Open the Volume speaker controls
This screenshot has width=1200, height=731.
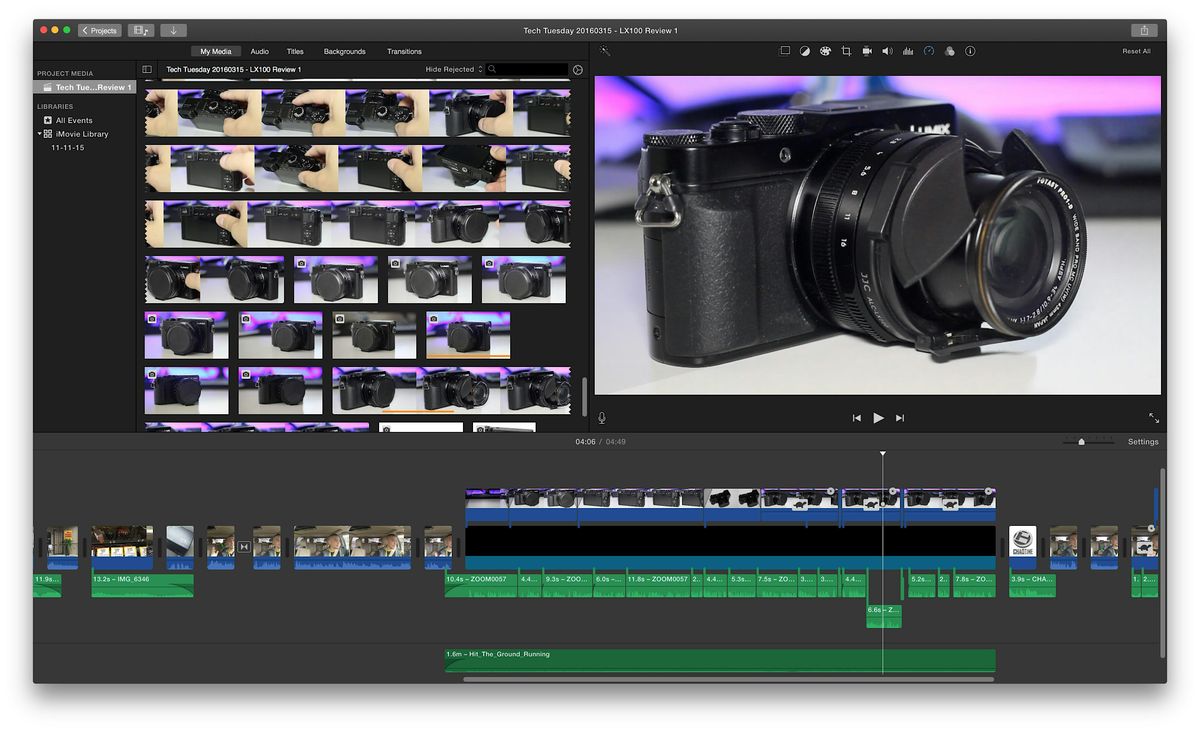[887, 51]
